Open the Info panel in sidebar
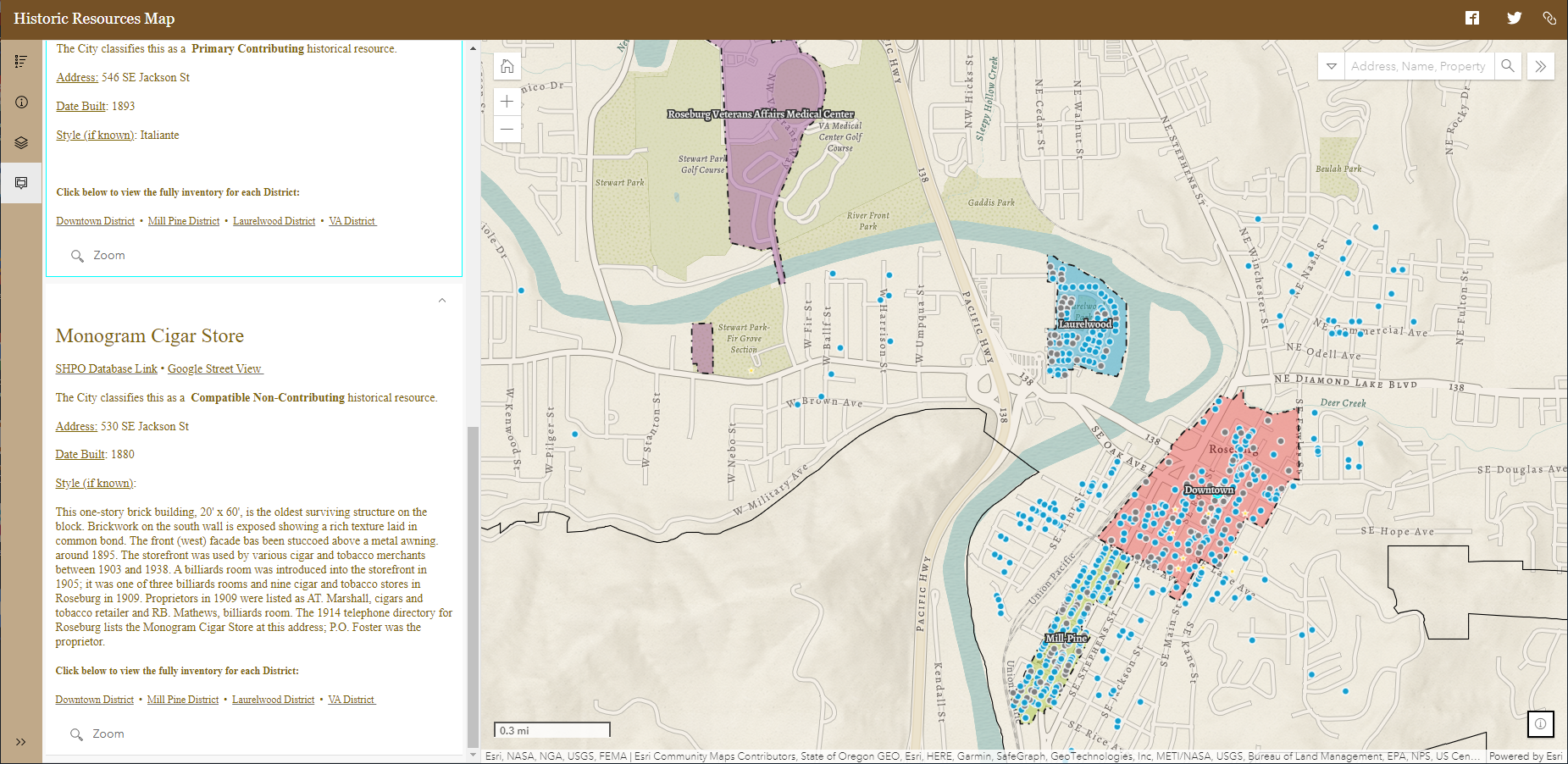 [x=21, y=102]
